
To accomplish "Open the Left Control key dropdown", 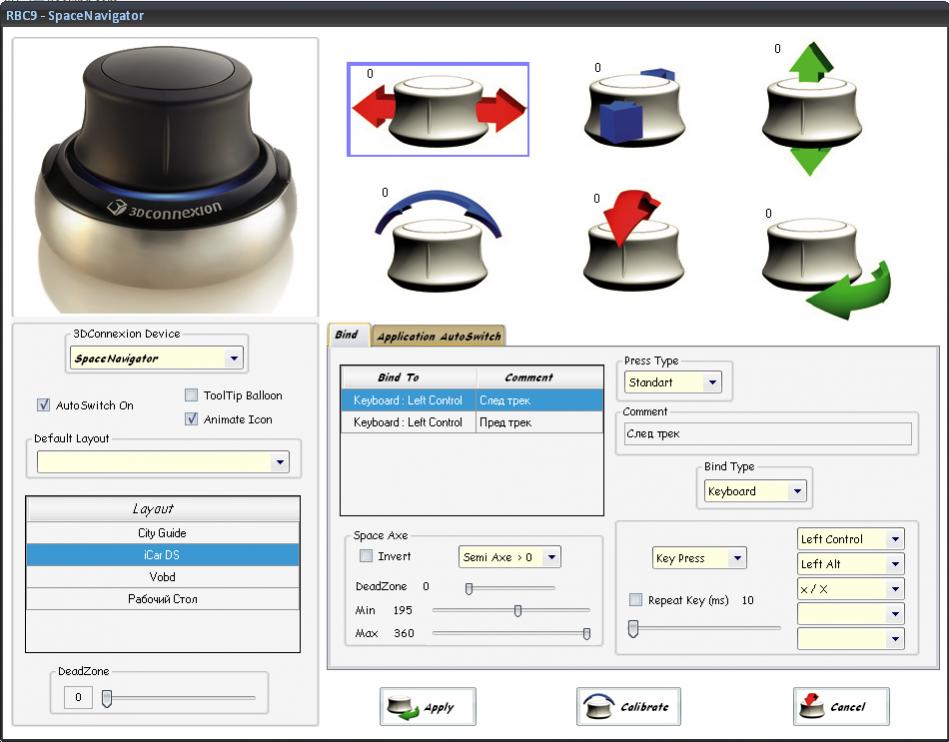I will [x=851, y=539].
